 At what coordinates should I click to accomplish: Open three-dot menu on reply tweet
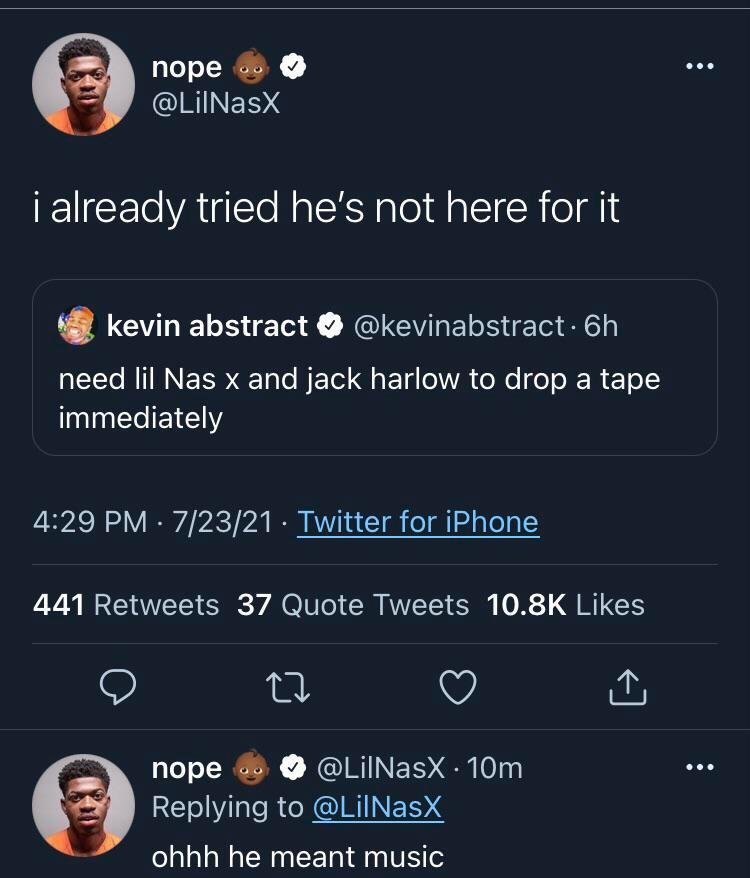click(x=699, y=767)
